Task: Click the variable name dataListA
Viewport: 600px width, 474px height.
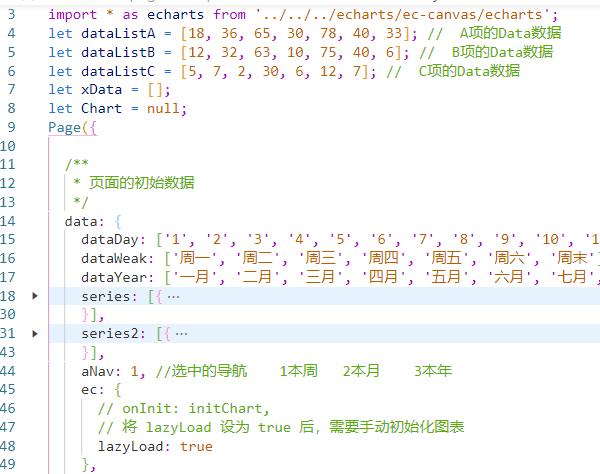Action: 118,33
